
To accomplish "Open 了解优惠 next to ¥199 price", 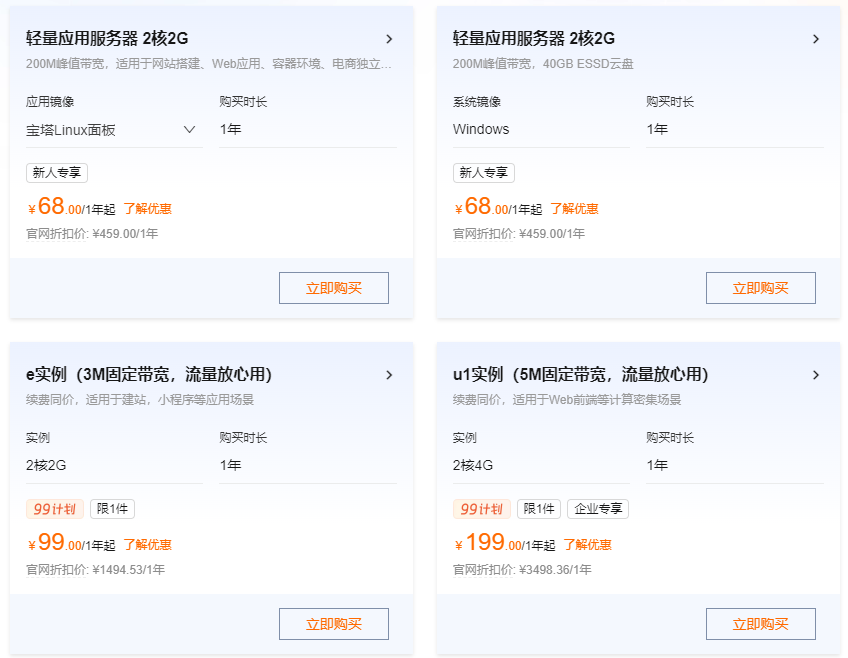I will pyautogui.click(x=589, y=544).
